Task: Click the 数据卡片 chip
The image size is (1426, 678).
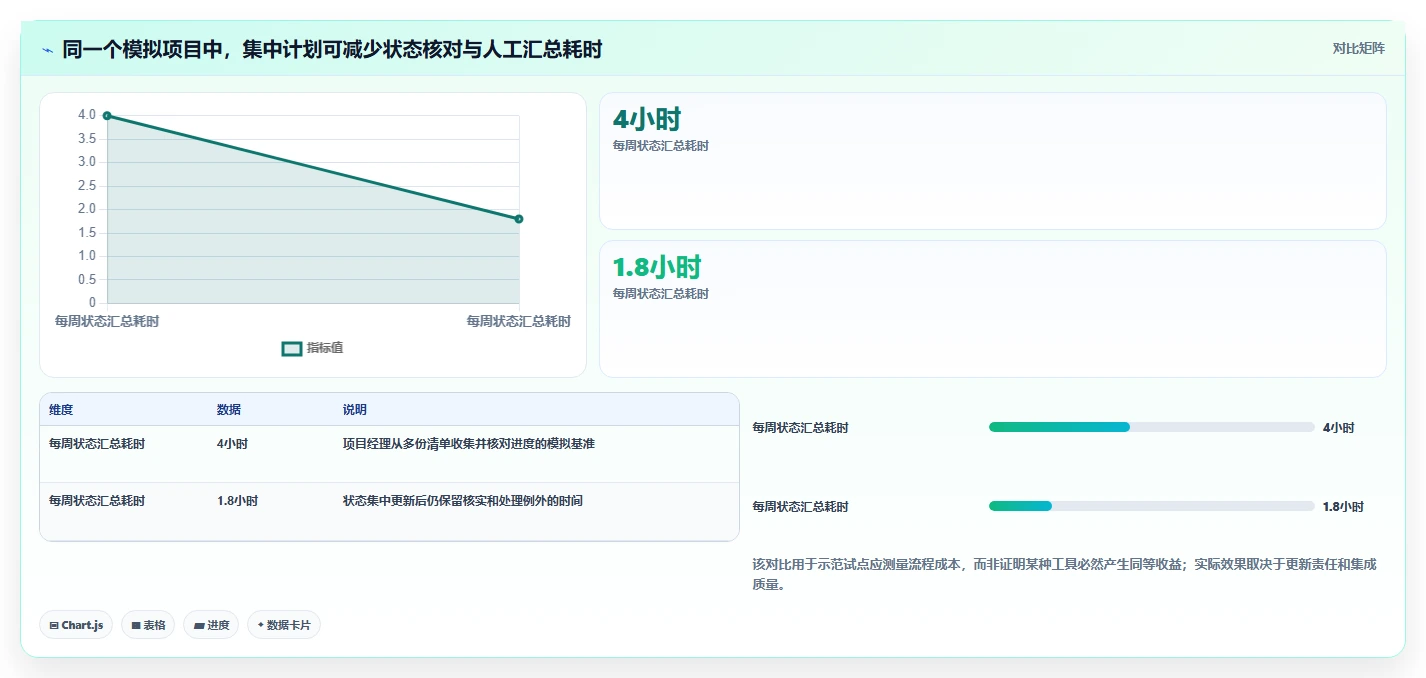Action: [284, 625]
